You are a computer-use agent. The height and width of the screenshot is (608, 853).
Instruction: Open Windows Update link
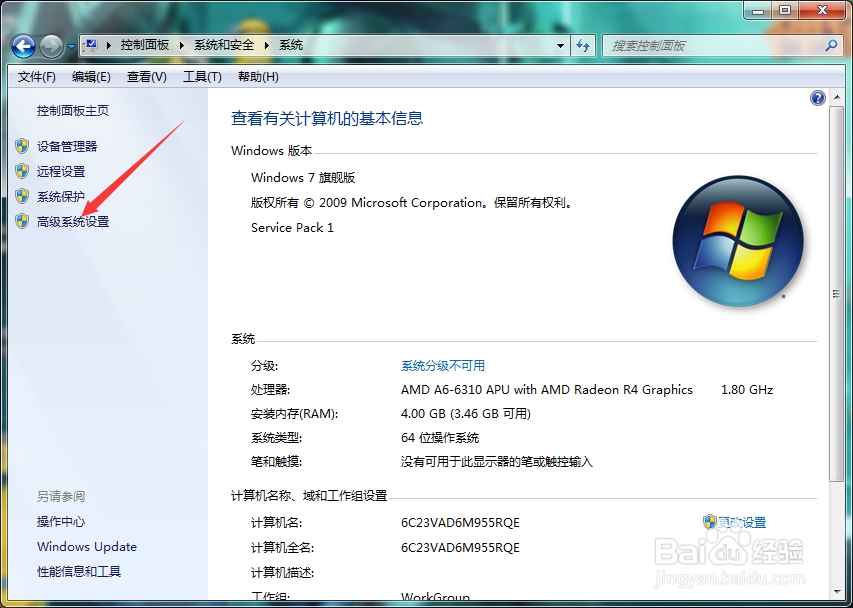tap(87, 547)
